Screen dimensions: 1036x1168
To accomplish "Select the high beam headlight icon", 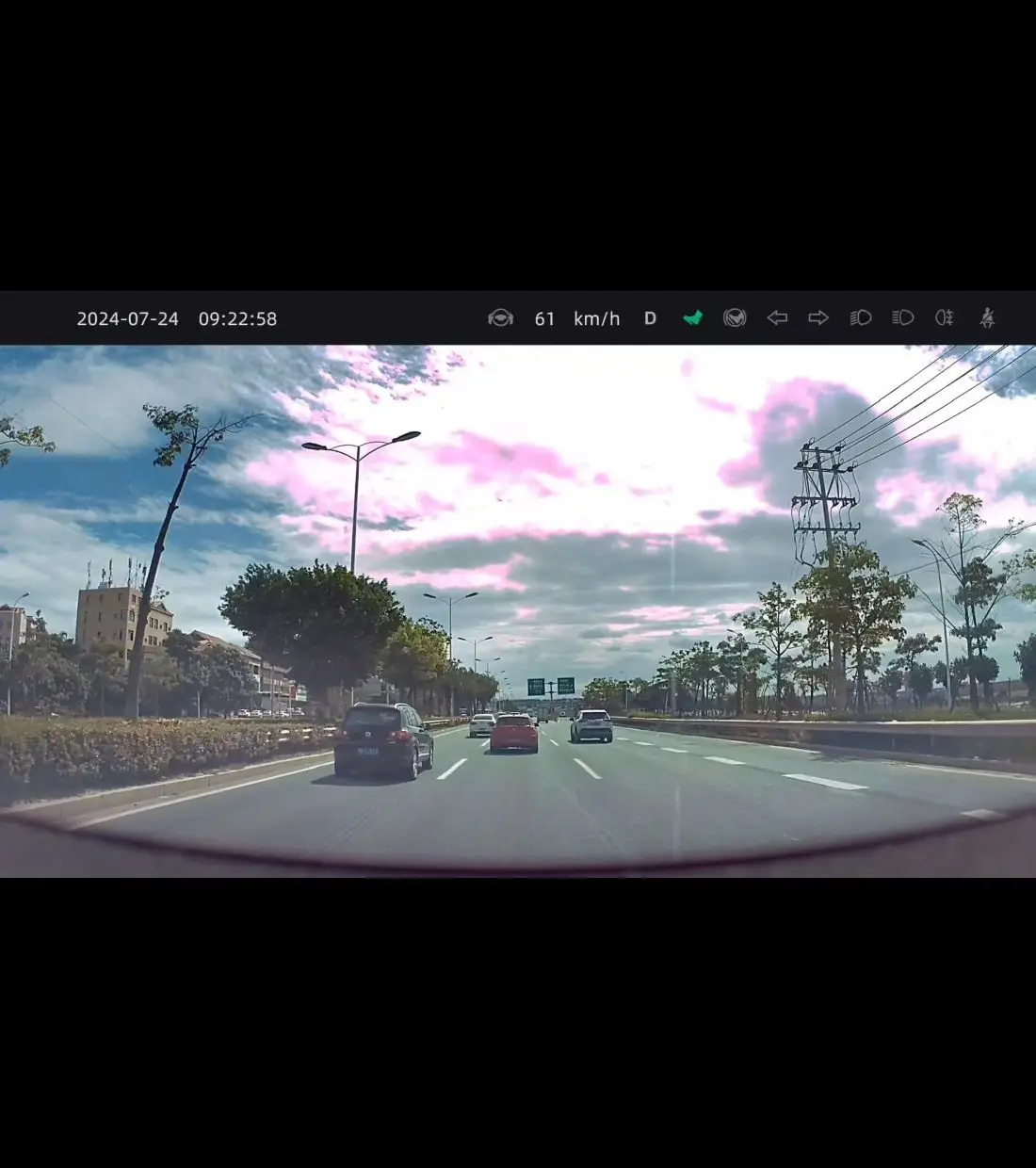I will click(x=902, y=318).
